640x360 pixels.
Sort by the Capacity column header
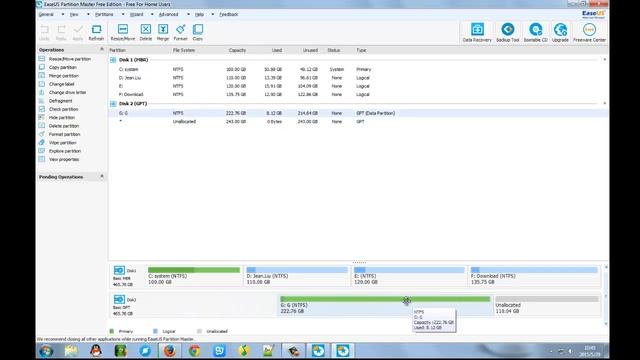click(x=237, y=50)
